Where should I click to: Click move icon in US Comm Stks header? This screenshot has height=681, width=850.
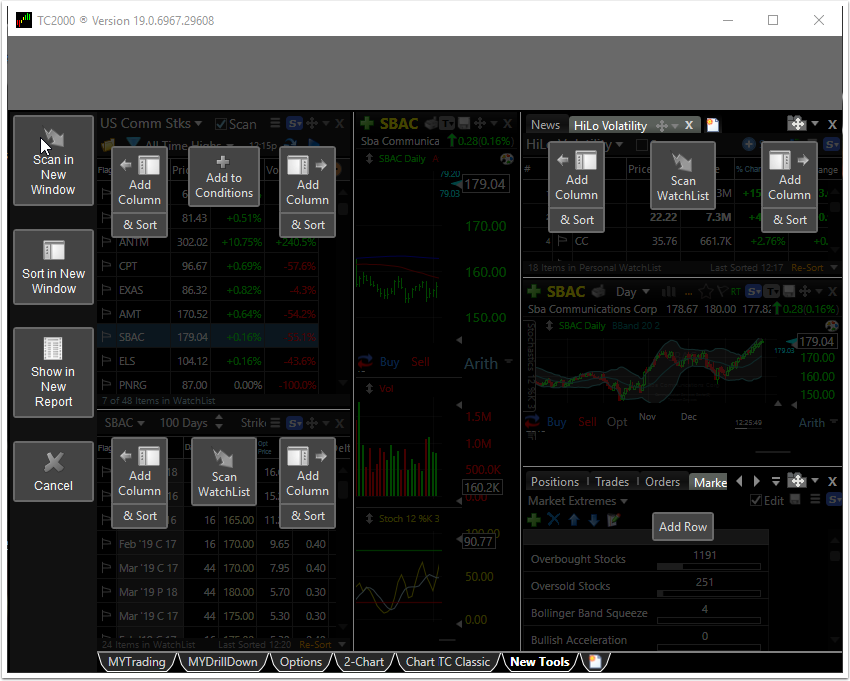[x=312, y=124]
